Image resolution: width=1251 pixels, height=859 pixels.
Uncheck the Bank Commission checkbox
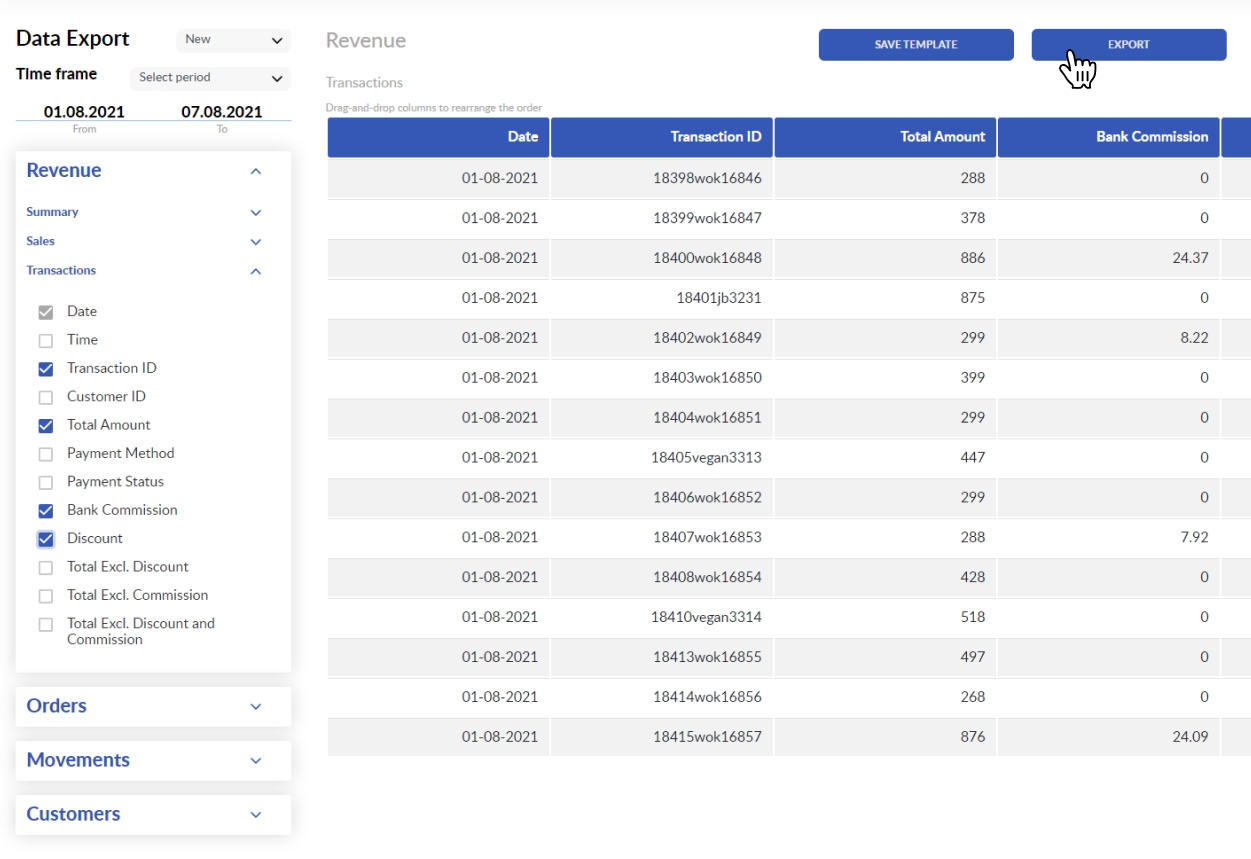click(46, 510)
